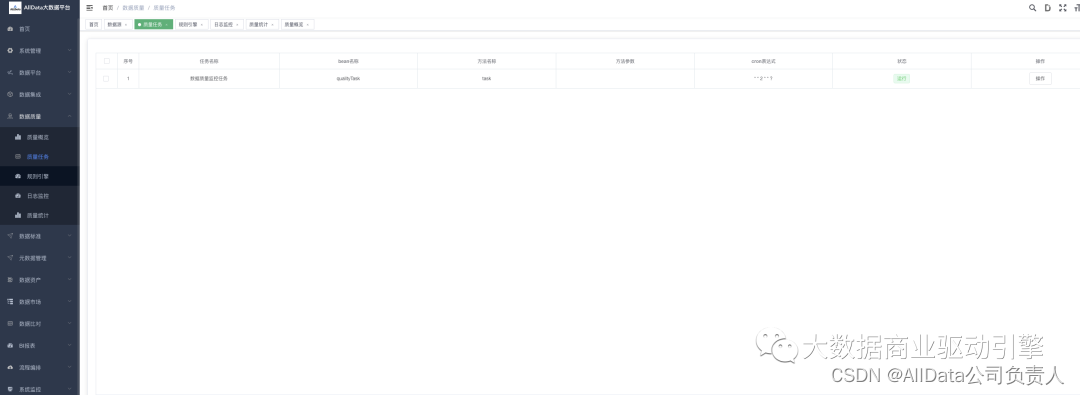Click the cron expression value cell
This screenshot has height=395, width=1080.
click(763, 79)
